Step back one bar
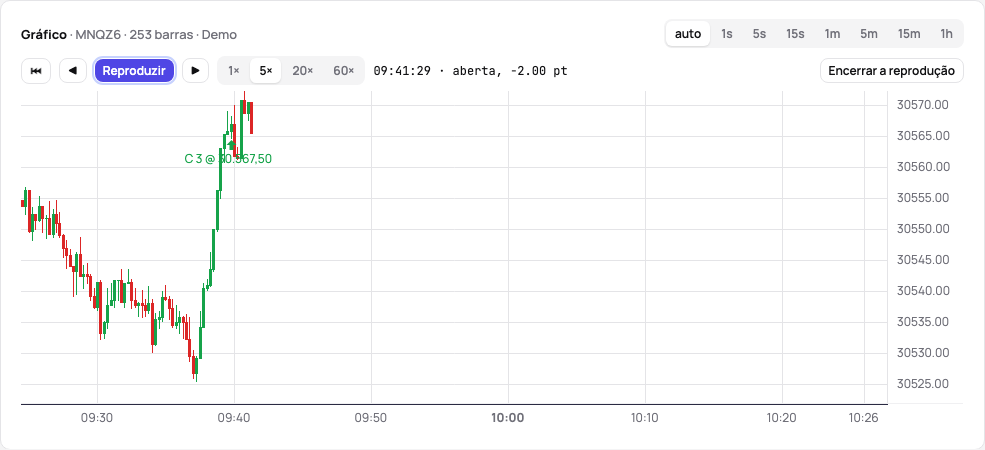 click(x=73, y=71)
